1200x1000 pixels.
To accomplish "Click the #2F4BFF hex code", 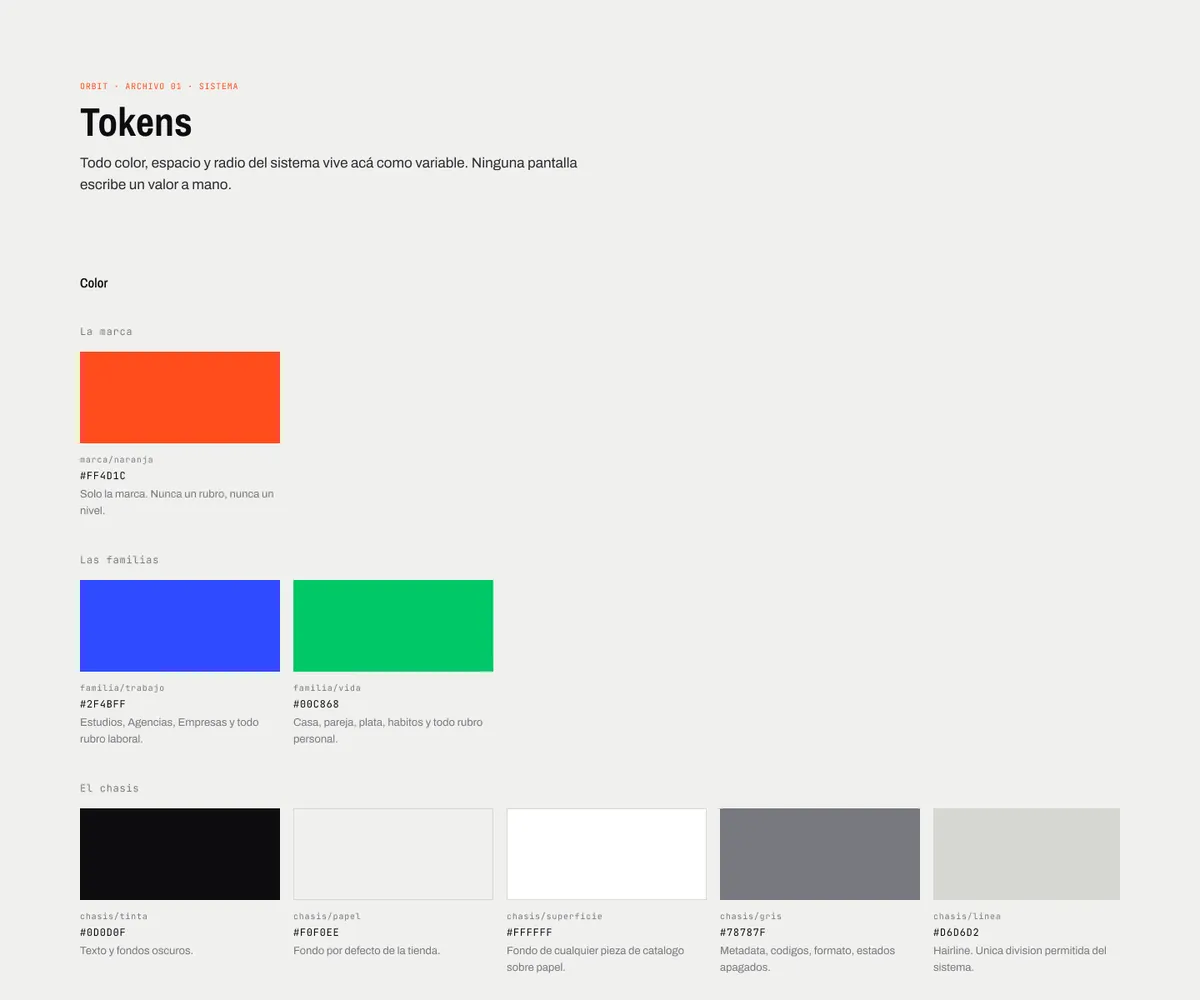I will point(103,704).
